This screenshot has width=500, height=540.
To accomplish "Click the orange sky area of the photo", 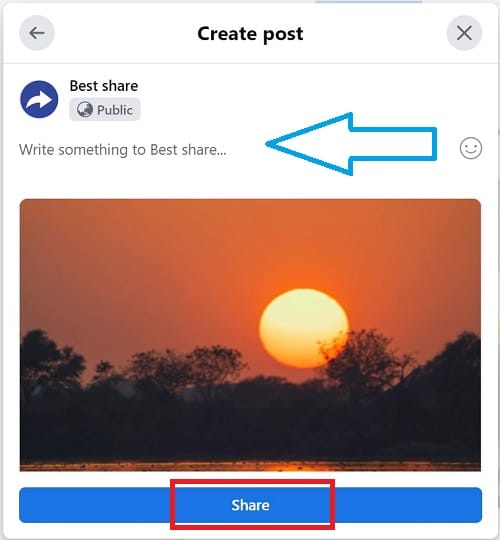I will (138, 262).
